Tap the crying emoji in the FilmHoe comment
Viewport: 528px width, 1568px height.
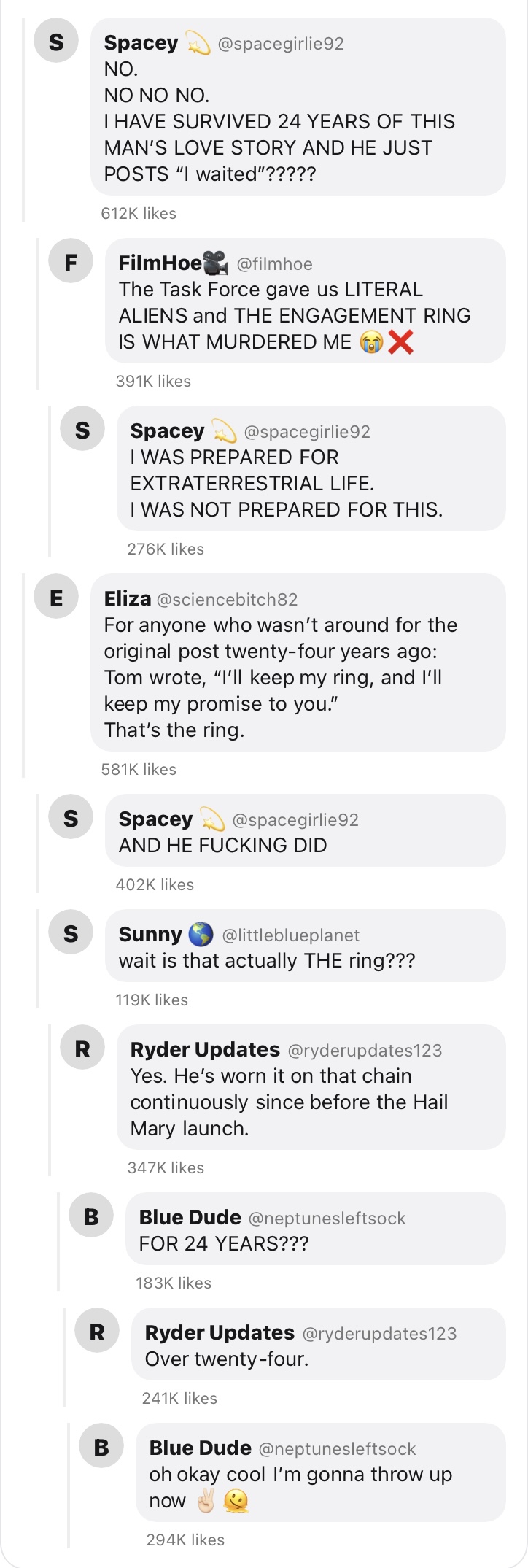[x=372, y=342]
